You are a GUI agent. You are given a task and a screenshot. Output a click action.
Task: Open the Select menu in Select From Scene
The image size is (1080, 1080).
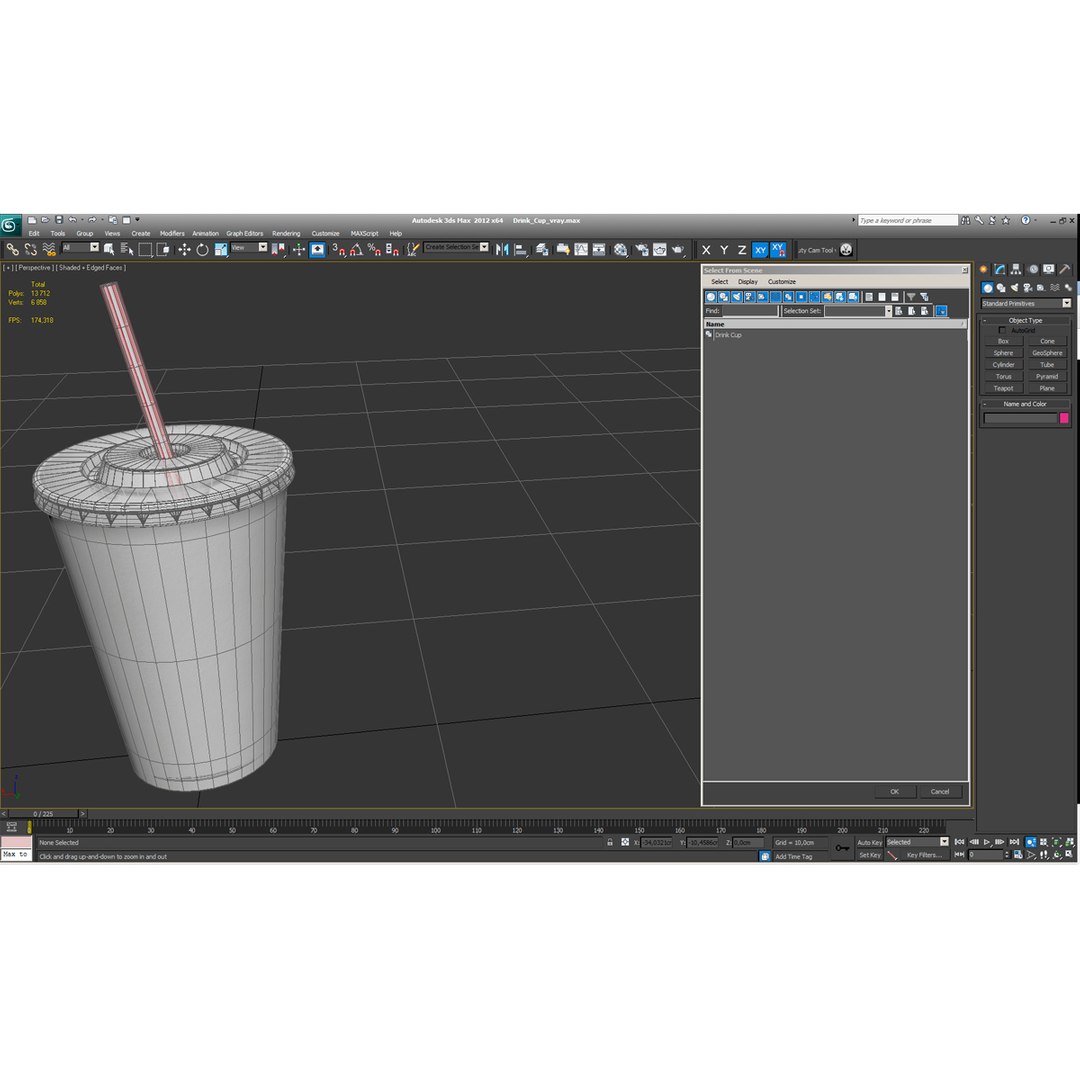[720, 282]
